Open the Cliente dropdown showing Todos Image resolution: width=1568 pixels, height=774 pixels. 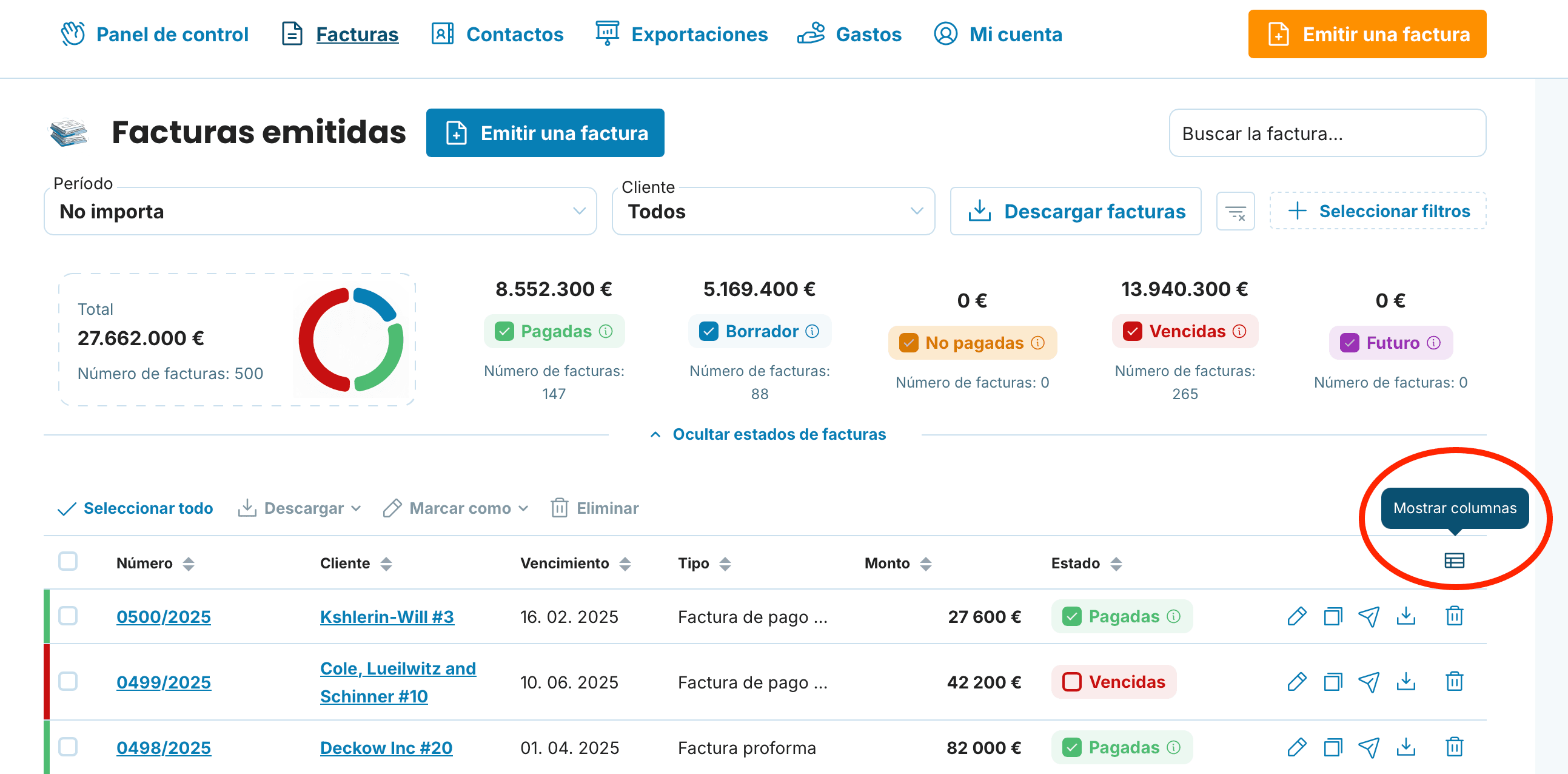point(773,211)
